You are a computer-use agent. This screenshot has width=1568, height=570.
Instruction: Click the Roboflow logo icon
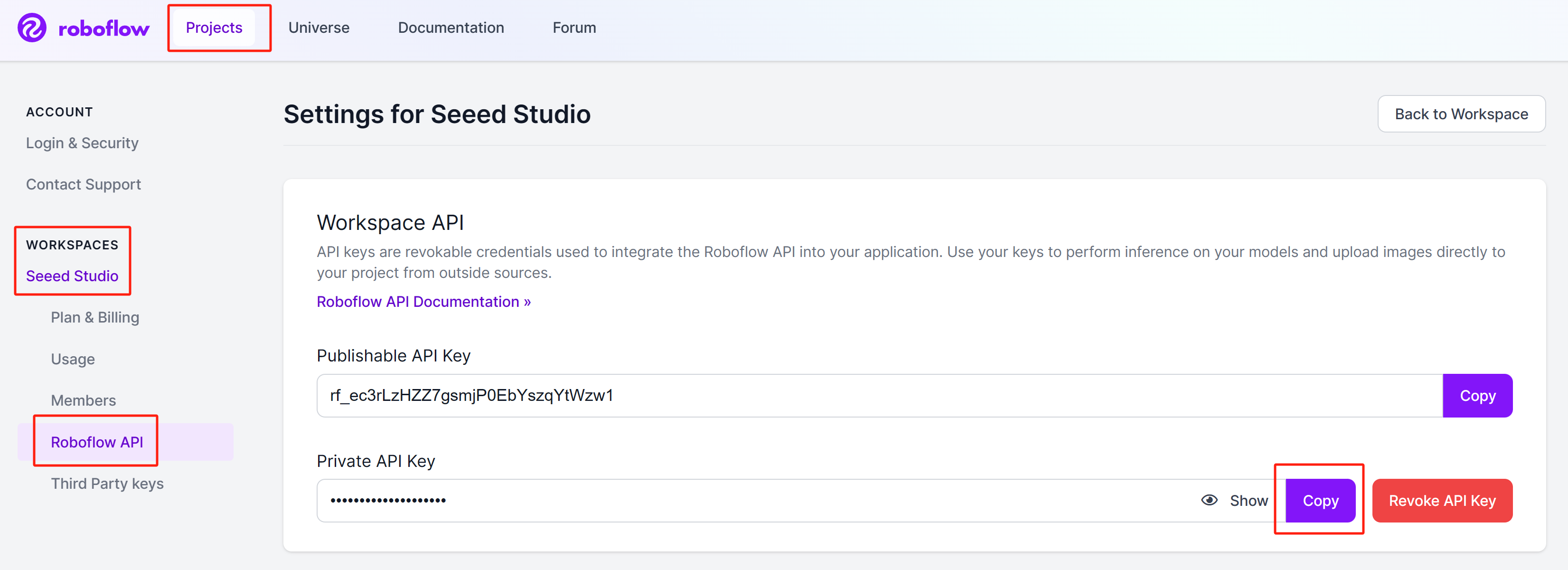[32, 28]
